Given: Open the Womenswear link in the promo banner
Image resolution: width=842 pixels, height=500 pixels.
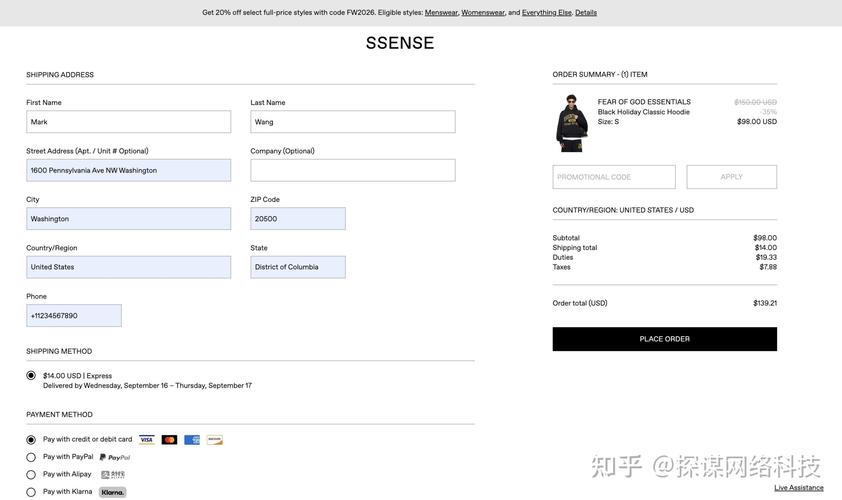Looking at the screenshot, I should coord(483,12).
